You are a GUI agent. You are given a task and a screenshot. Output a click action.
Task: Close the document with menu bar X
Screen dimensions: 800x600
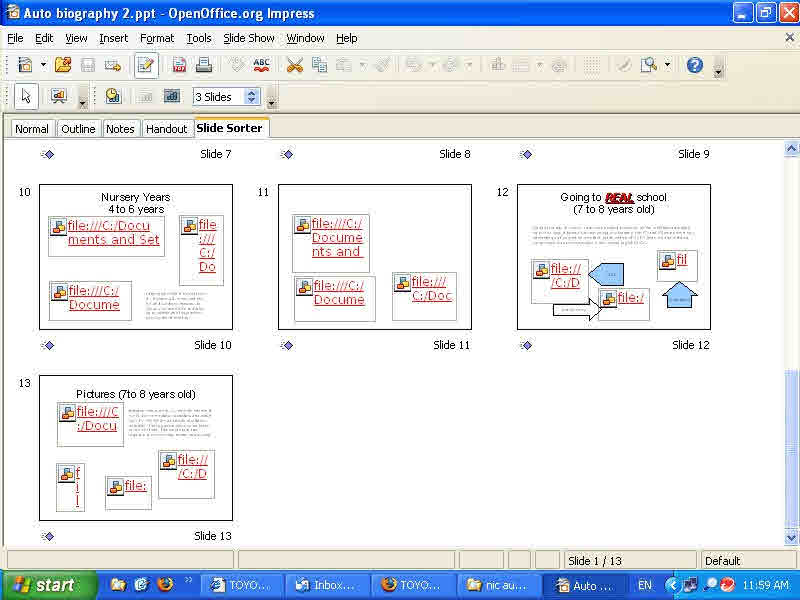(789, 38)
